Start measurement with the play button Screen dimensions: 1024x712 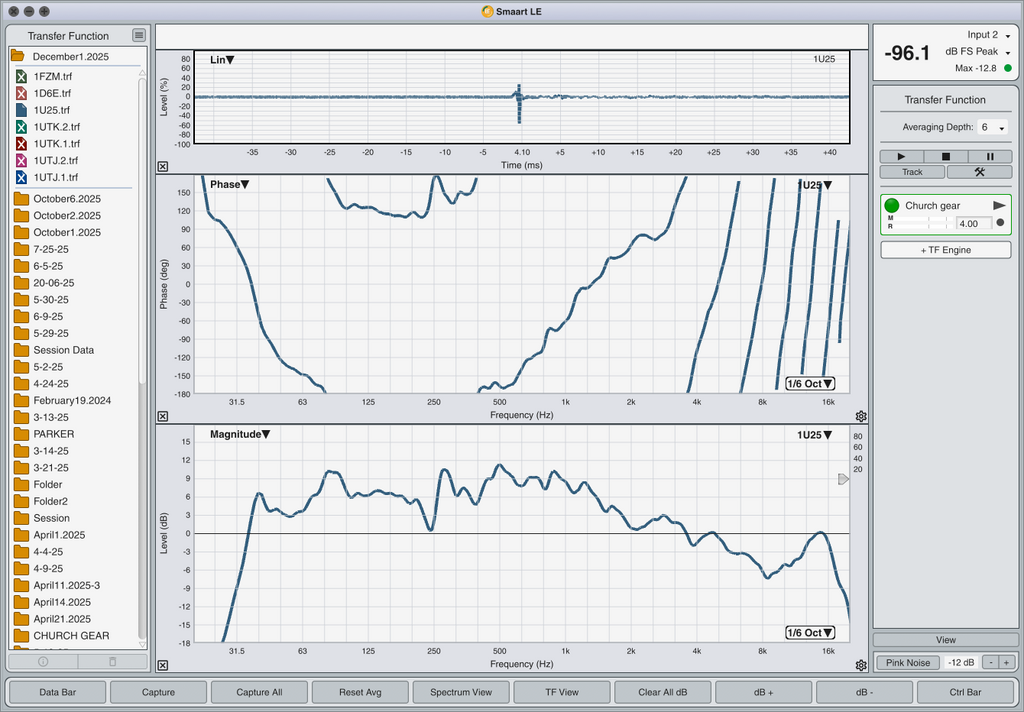[902, 156]
